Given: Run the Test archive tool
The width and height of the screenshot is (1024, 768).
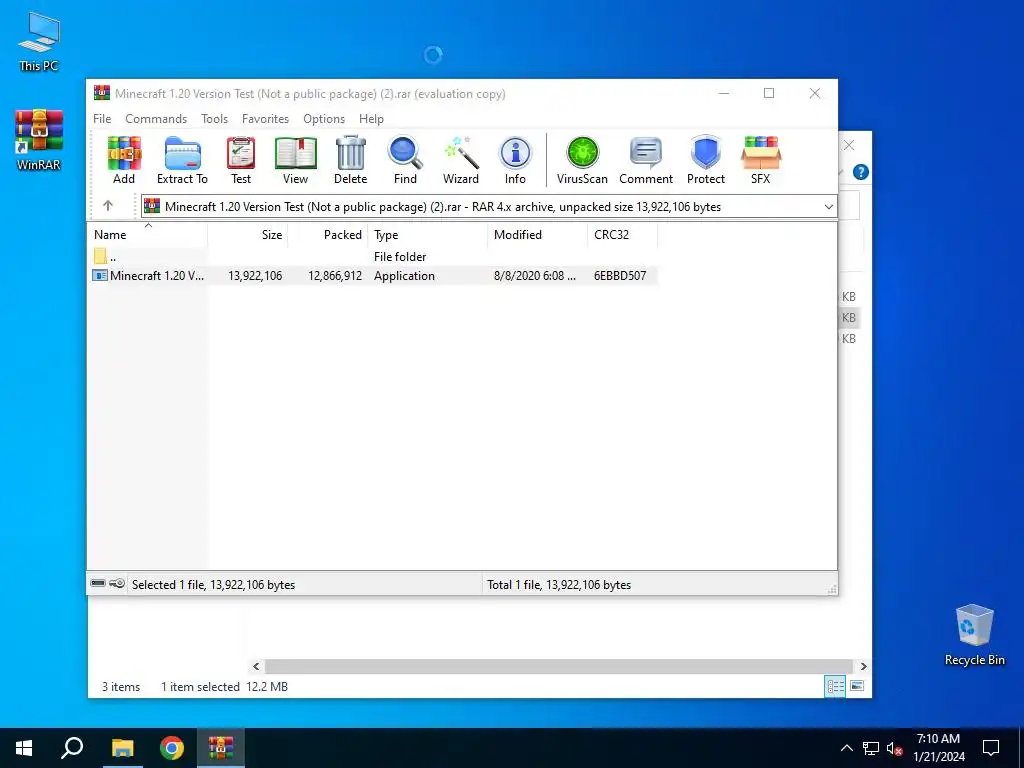Looking at the screenshot, I should point(240,160).
